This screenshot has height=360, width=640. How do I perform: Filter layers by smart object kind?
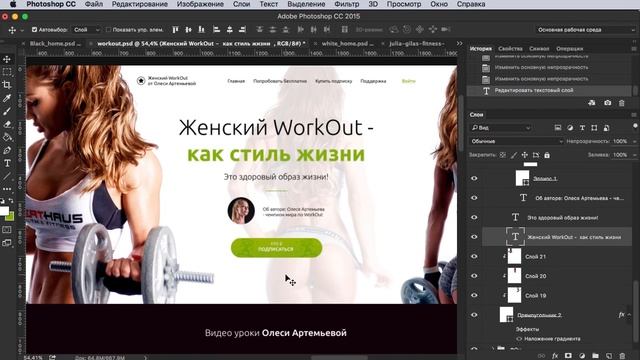pos(607,128)
